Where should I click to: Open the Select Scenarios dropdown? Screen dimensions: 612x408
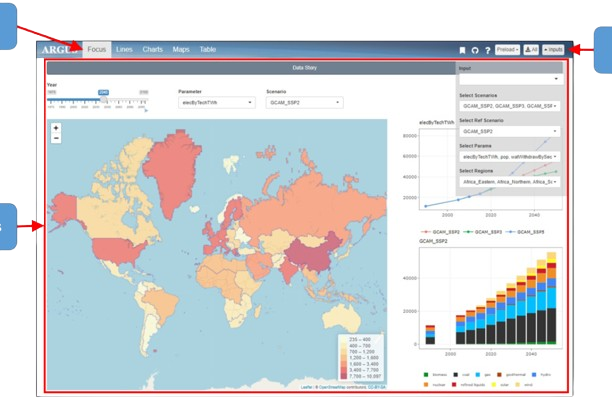tap(509, 105)
